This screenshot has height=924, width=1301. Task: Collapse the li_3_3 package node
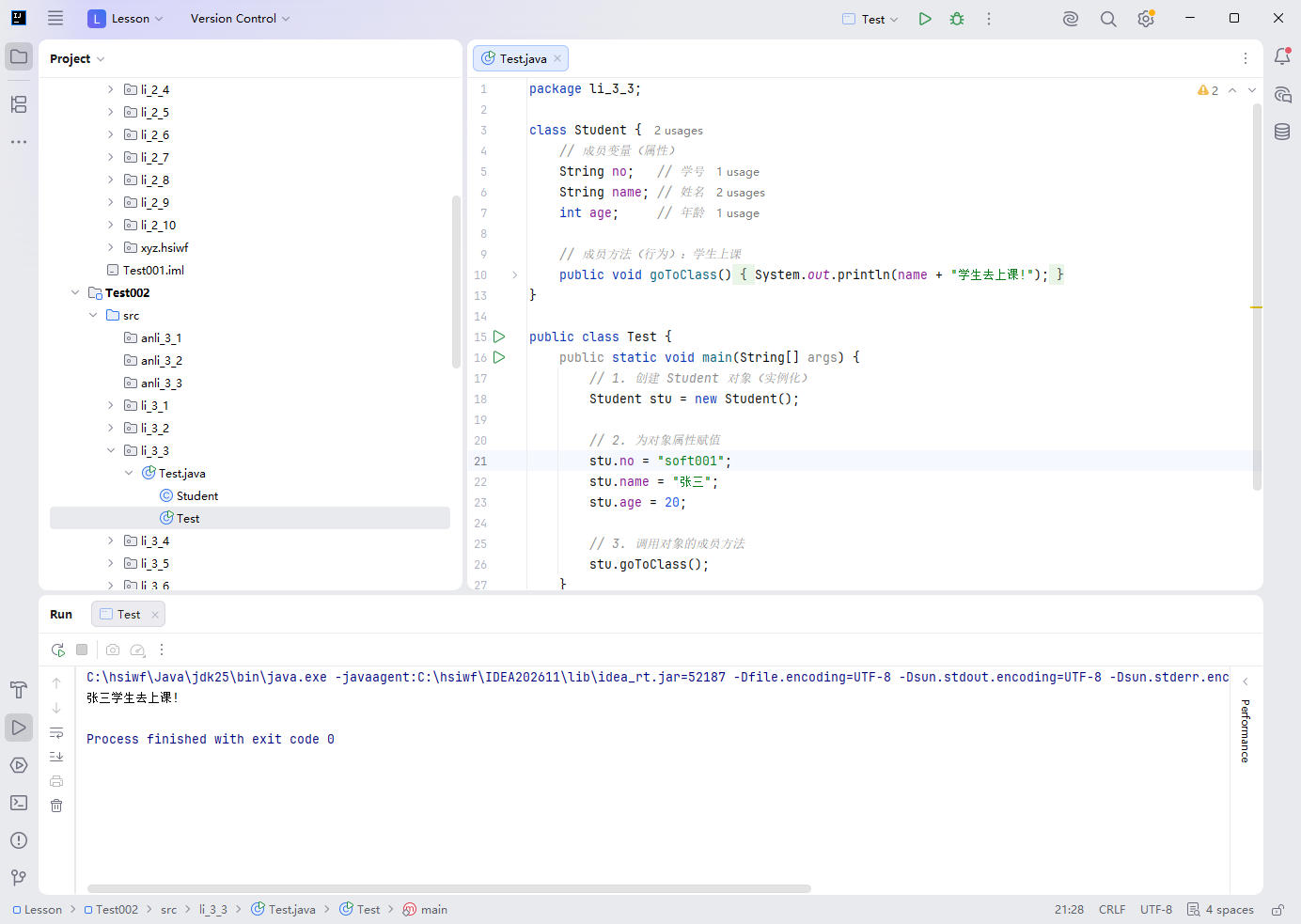[111, 450]
